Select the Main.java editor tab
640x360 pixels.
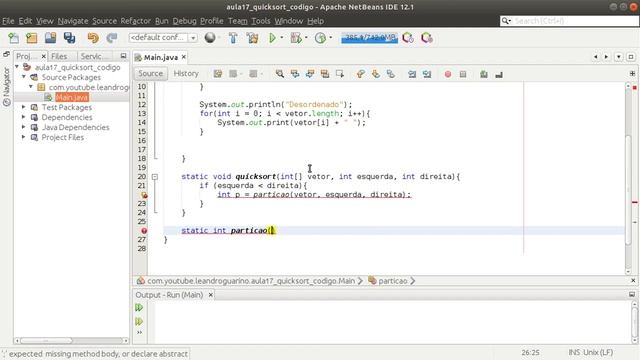[x=161, y=58]
